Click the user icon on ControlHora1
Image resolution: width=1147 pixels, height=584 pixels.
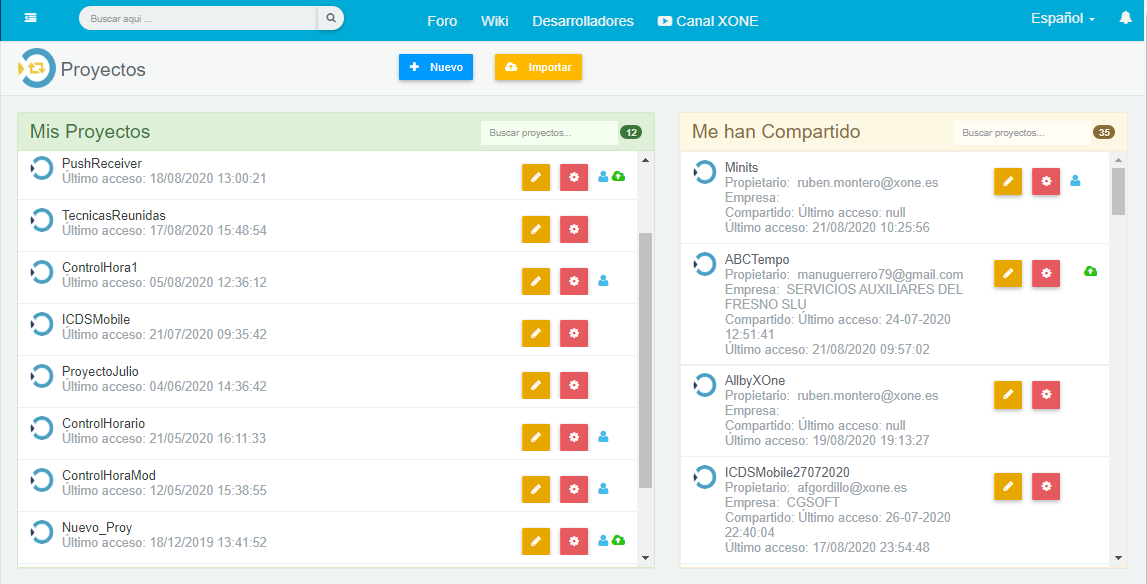603,280
